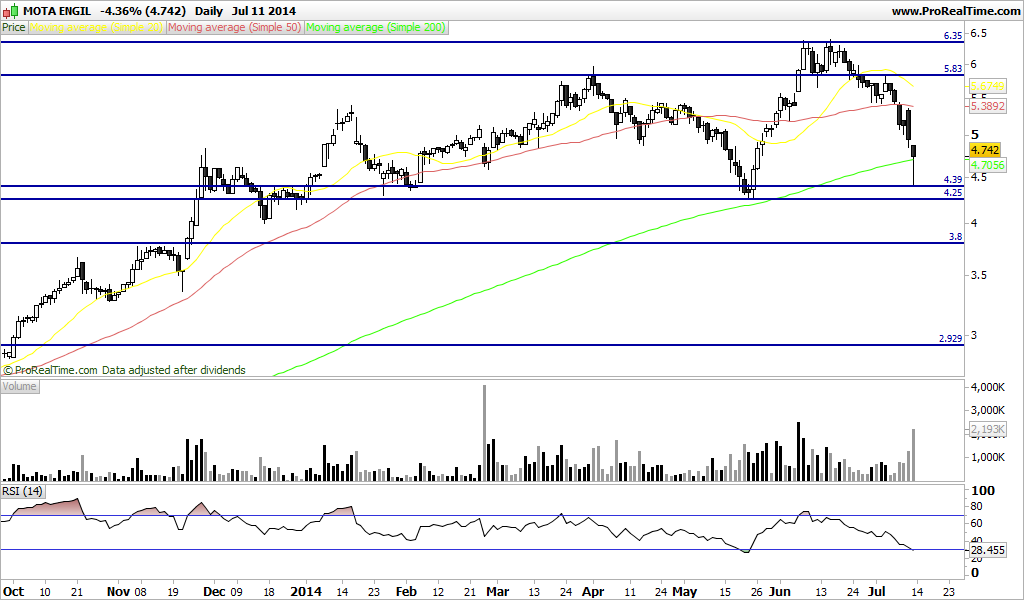Screen dimensions: 1024x600
Task: Click the 28.455 RSI value tag
Action: [x=987, y=550]
